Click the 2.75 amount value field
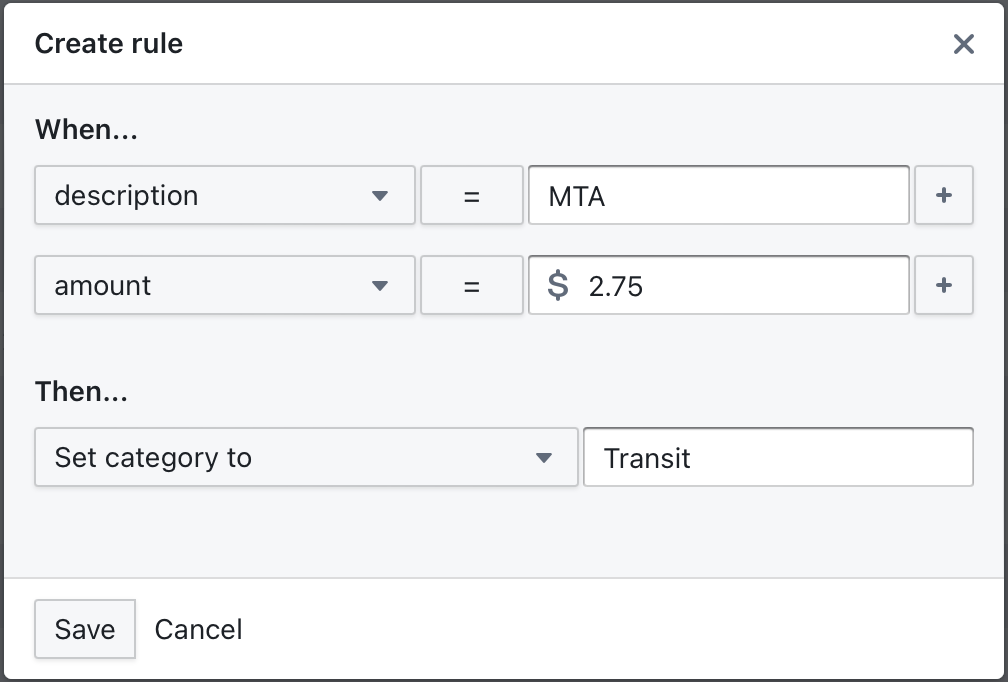 [718, 285]
